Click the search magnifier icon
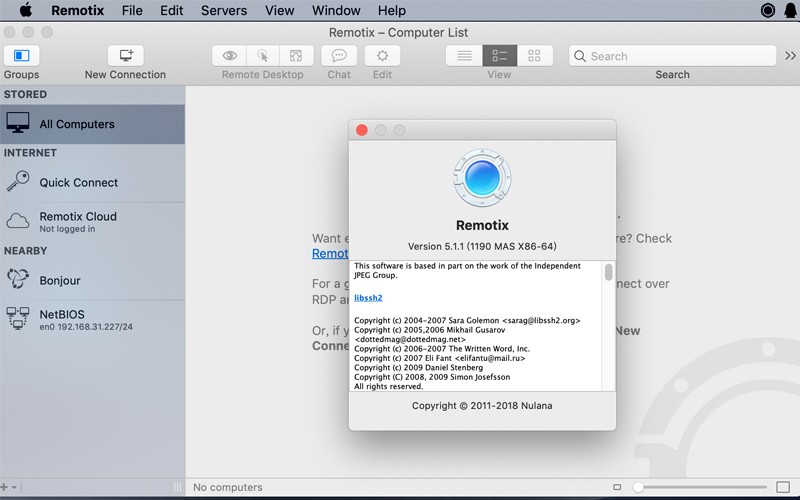The height and width of the screenshot is (500, 800). click(580, 56)
